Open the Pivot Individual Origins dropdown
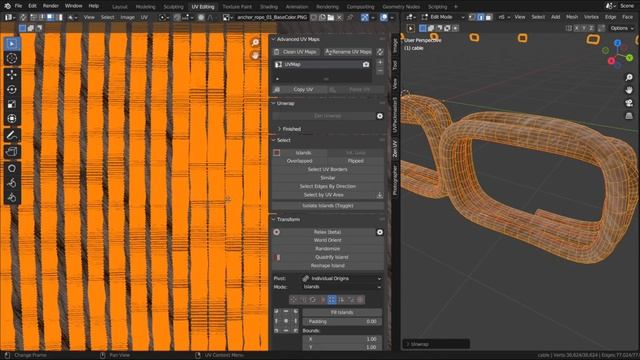 point(342,278)
